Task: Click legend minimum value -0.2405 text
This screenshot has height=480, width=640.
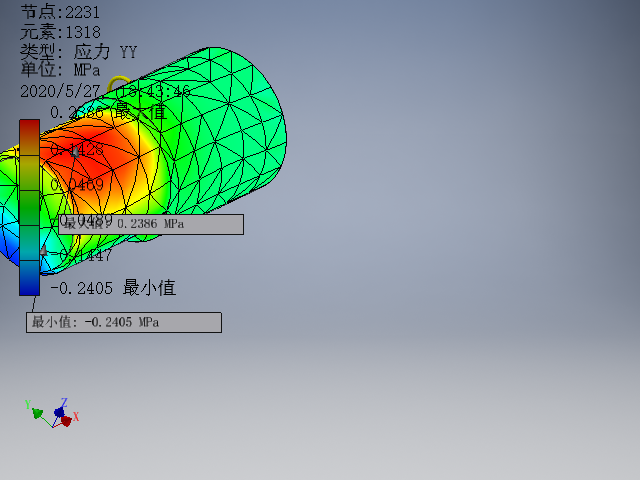Action: (x=113, y=288)
